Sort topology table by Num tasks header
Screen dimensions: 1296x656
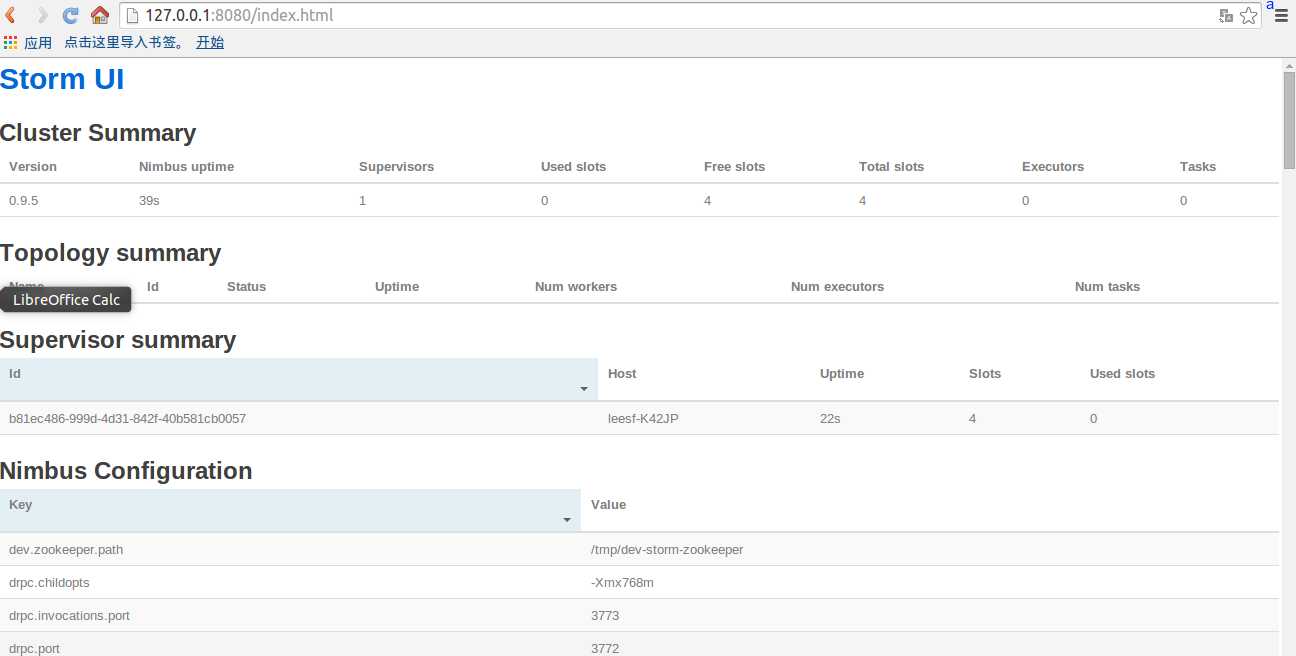point(1107,287)
